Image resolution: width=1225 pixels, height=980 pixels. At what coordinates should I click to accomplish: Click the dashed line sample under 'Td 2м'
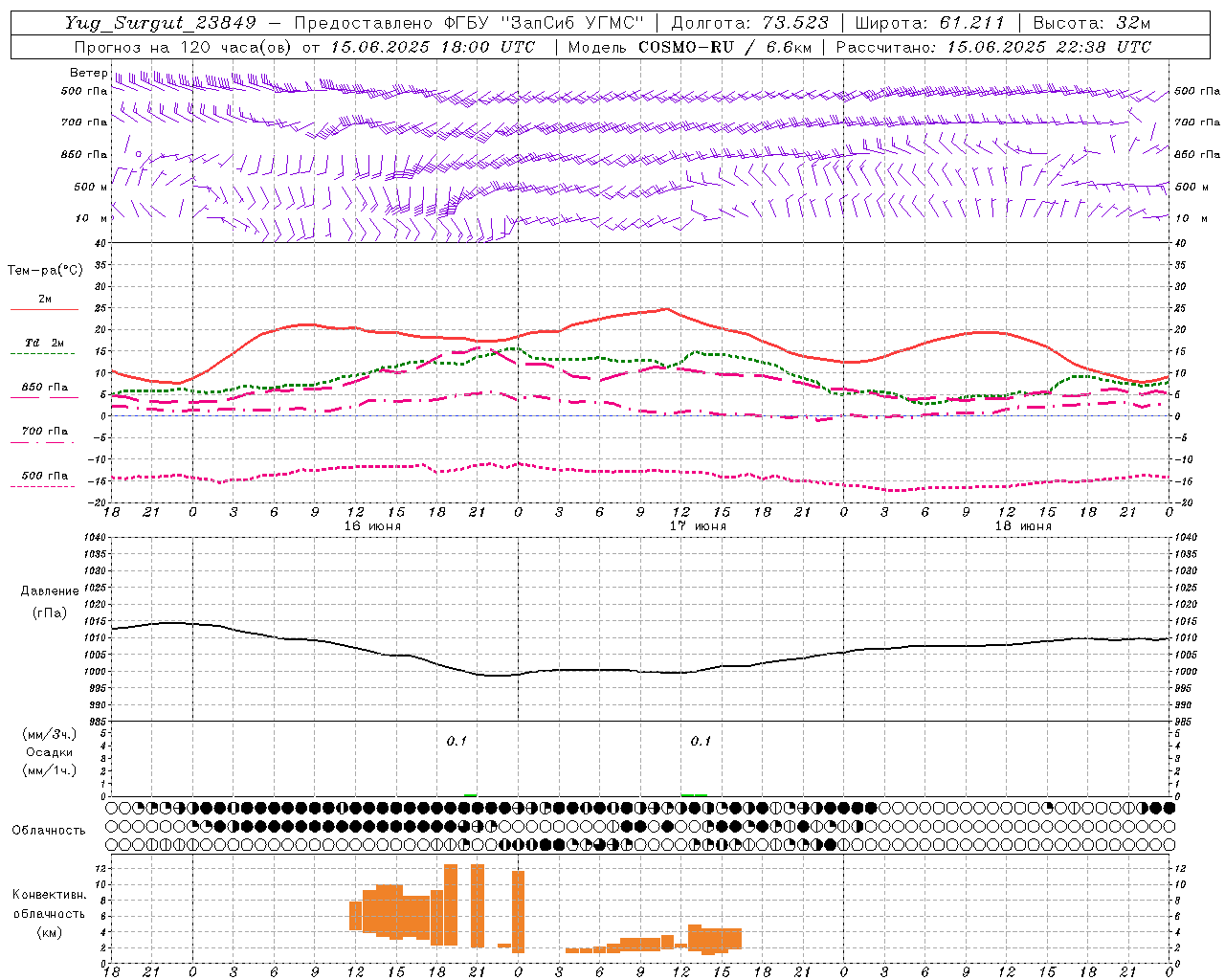pos(44,354)
